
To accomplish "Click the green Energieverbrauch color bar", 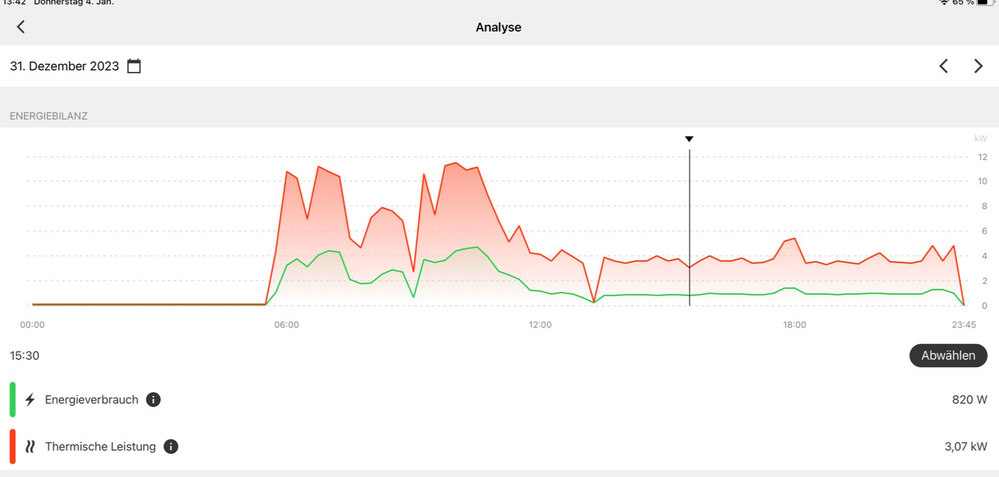I will pos(12,400).
